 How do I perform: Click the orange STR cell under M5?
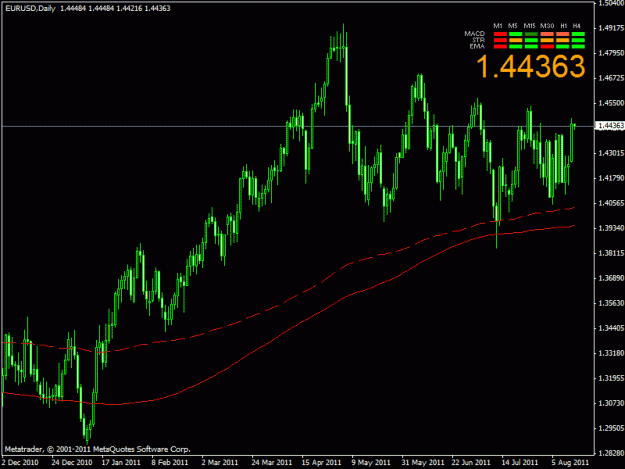[x=515, y=40]
